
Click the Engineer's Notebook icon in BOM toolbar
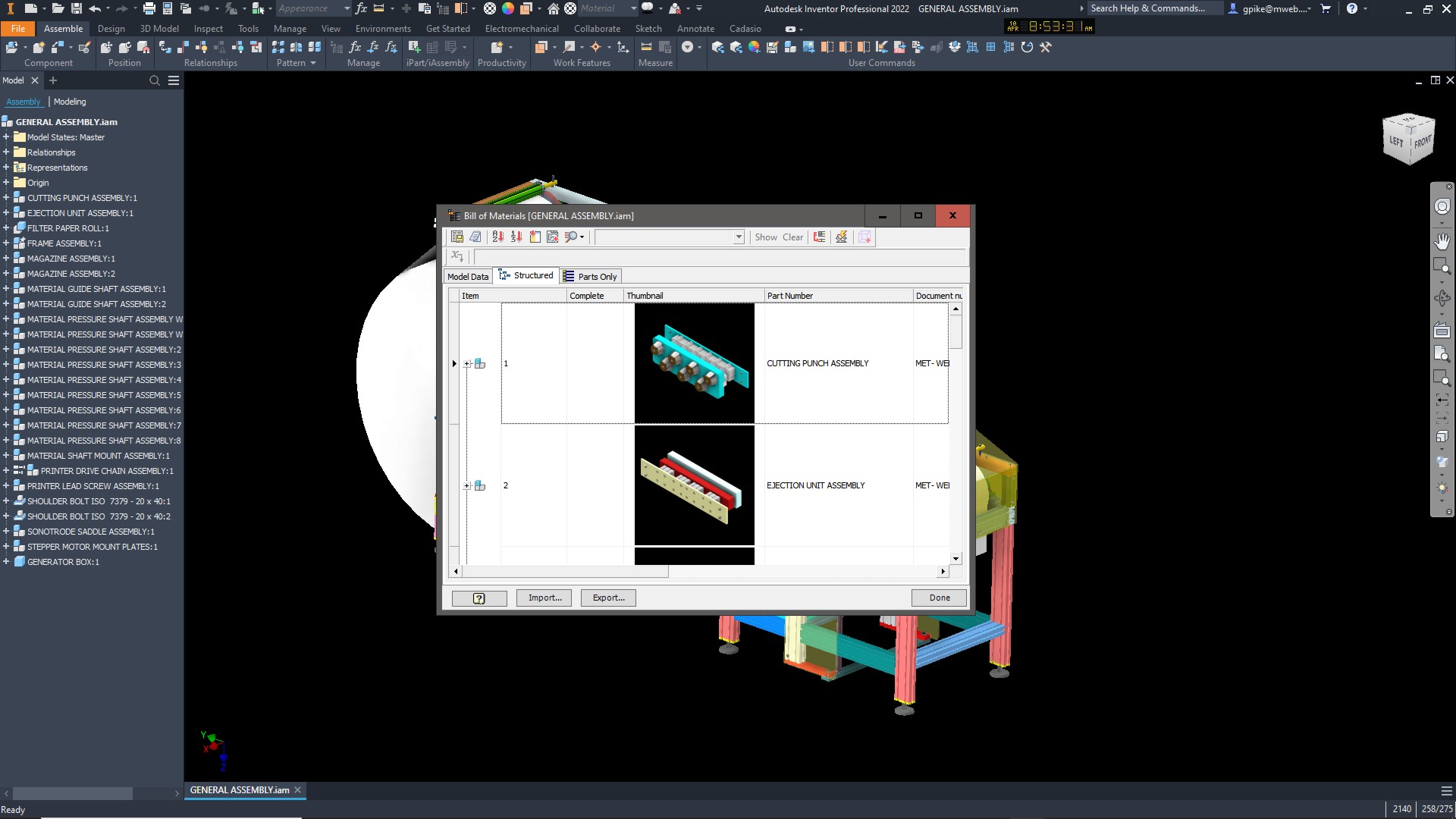[x=475, y=237]
